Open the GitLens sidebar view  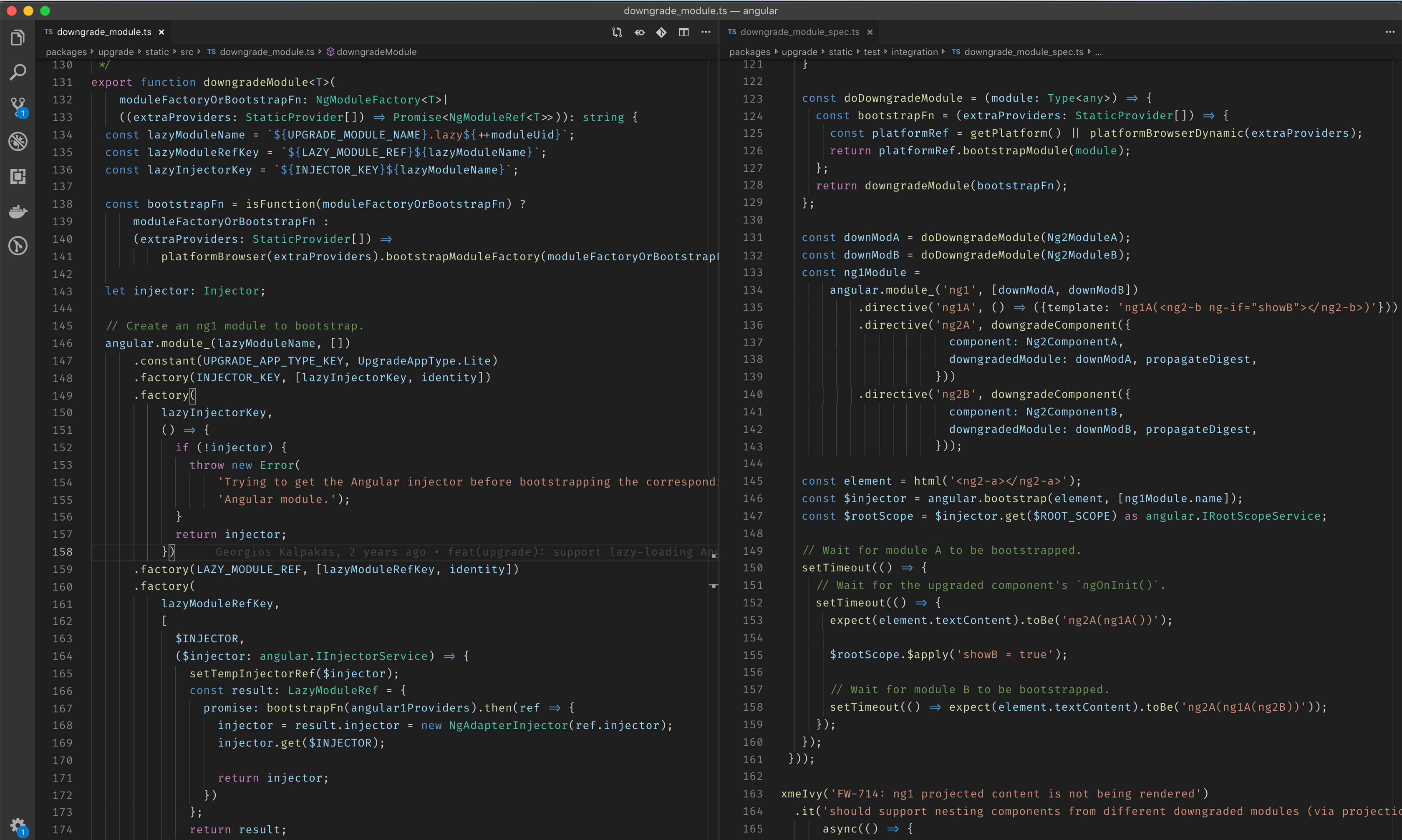click(18, 246)
